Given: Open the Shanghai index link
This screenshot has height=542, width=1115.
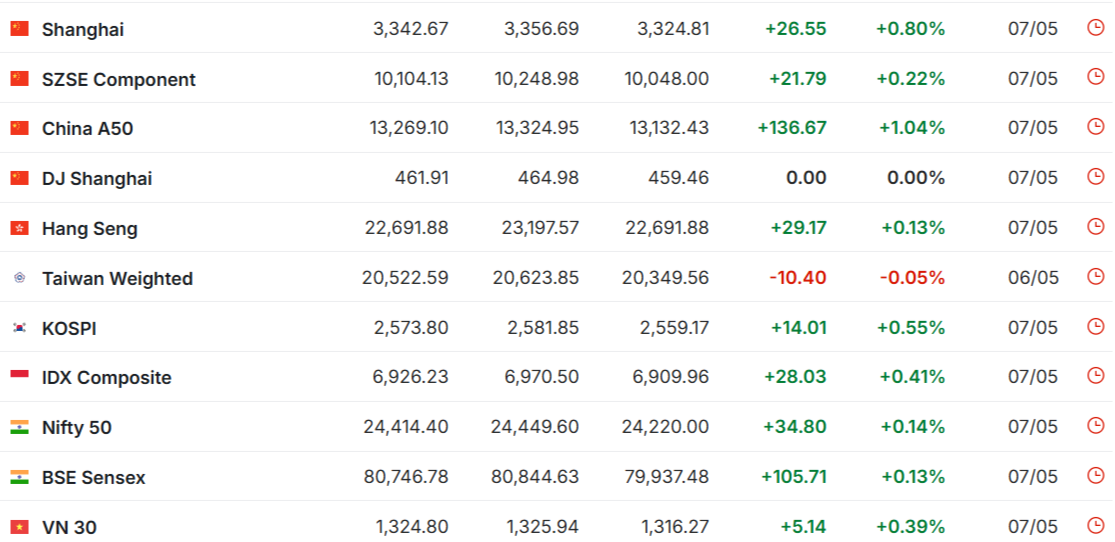Looking at the screenshot, I should click(x=82, y=29).
